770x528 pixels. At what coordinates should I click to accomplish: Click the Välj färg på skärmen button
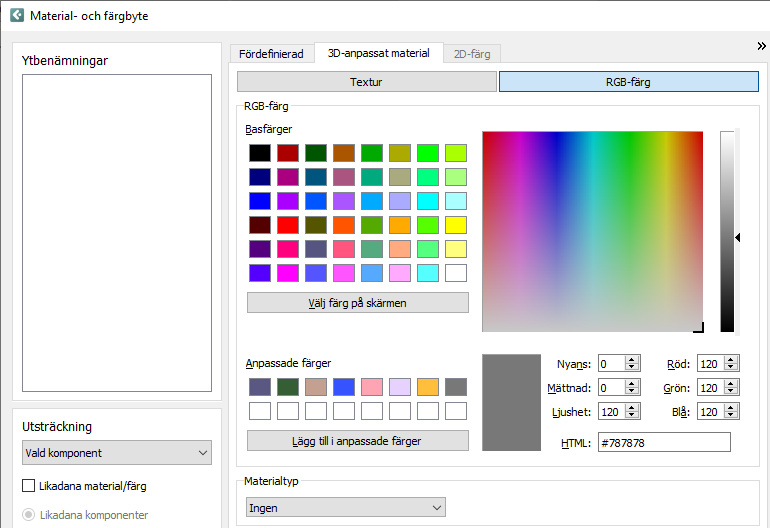pos(357,302)
